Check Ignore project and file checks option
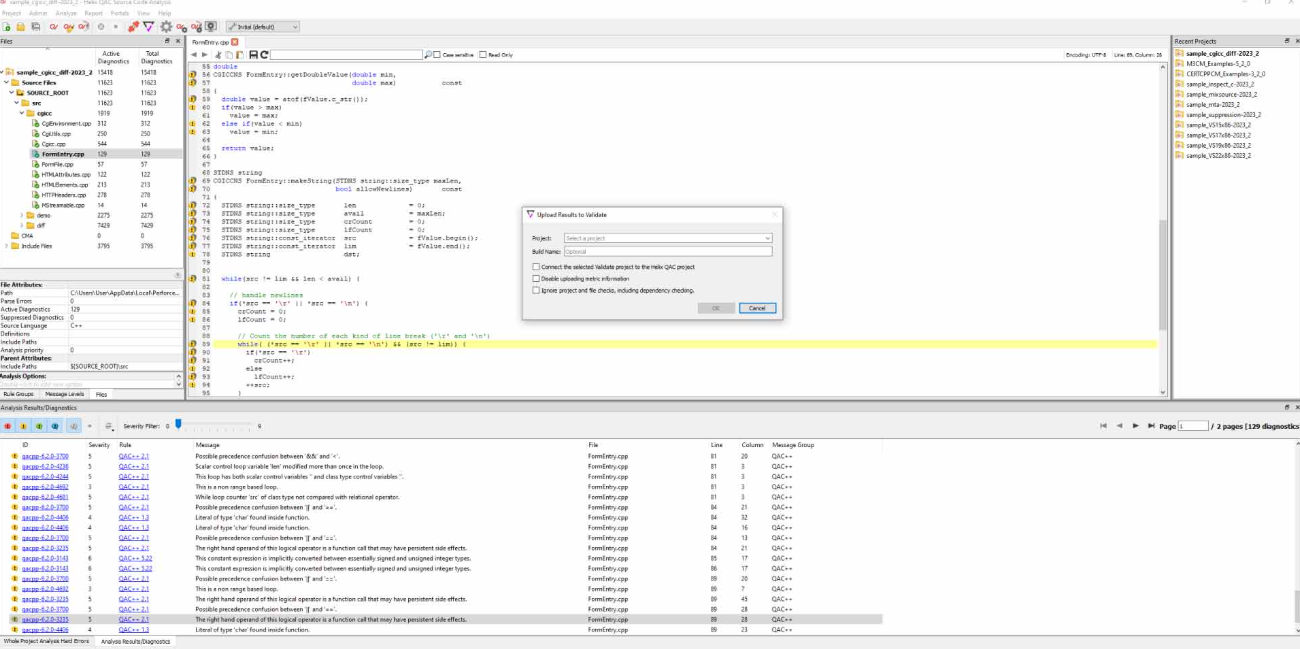The image size is (1300, 649). [536, 290]
